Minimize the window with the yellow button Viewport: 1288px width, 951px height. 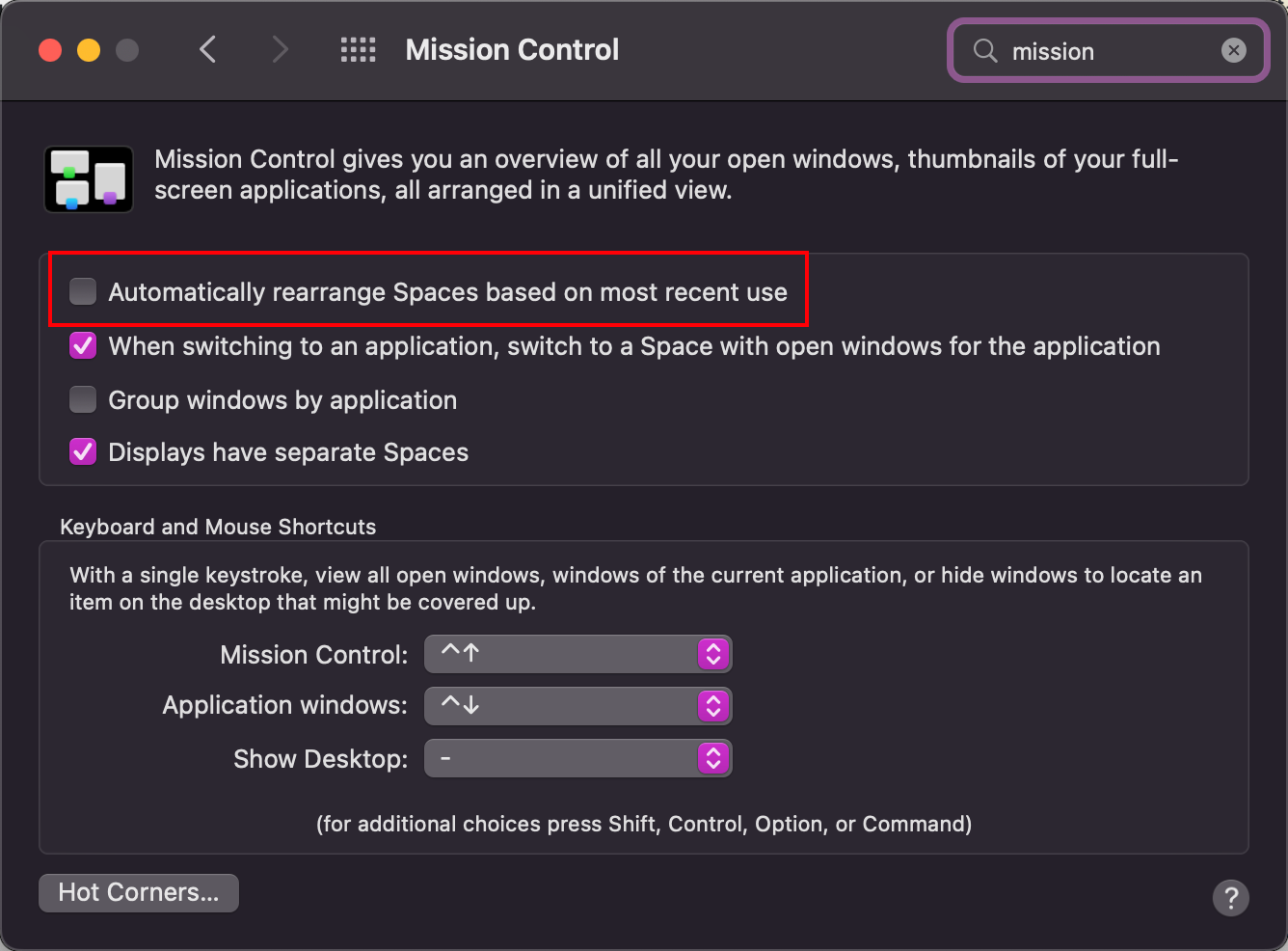(89, 50)
